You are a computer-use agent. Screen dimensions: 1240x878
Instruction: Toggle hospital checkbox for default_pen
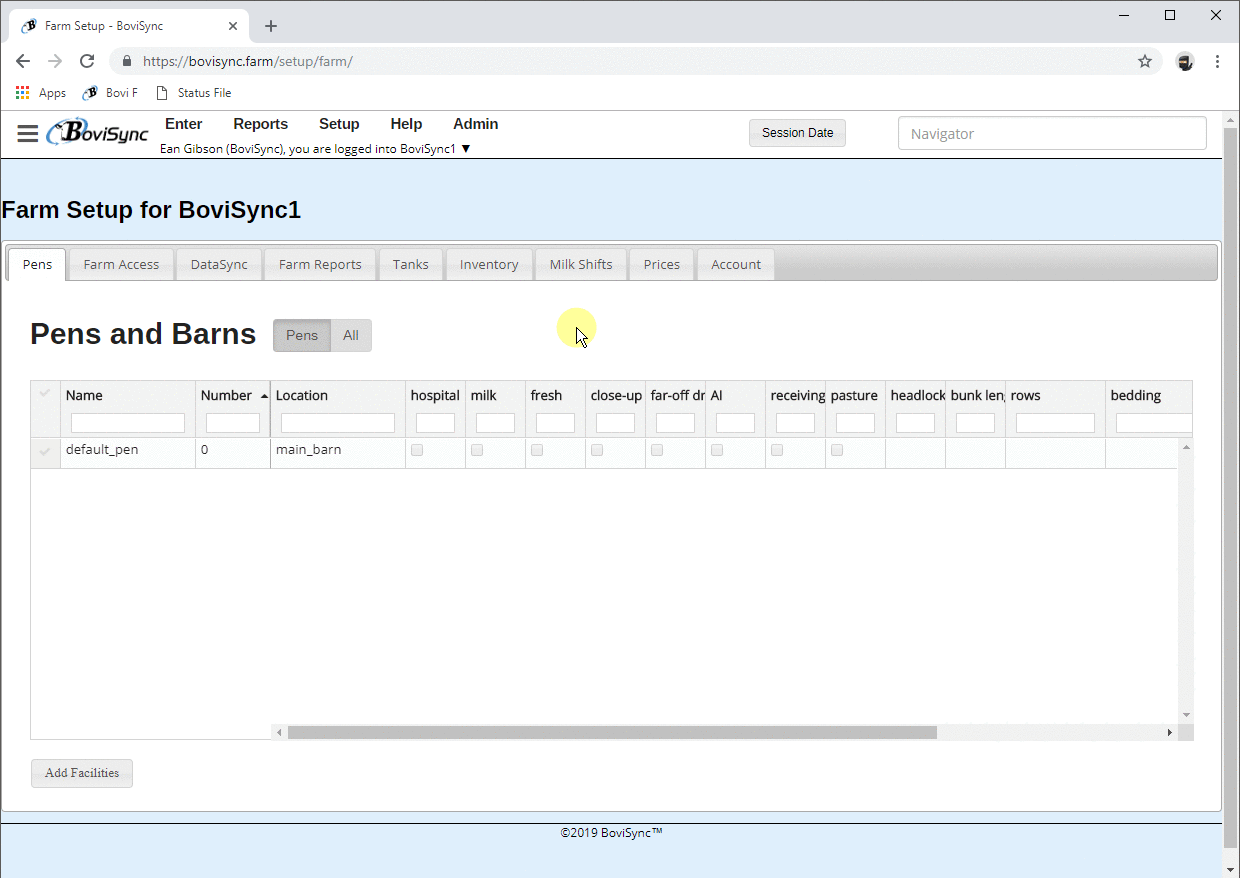pyautogui.click(x=417, y=450)
